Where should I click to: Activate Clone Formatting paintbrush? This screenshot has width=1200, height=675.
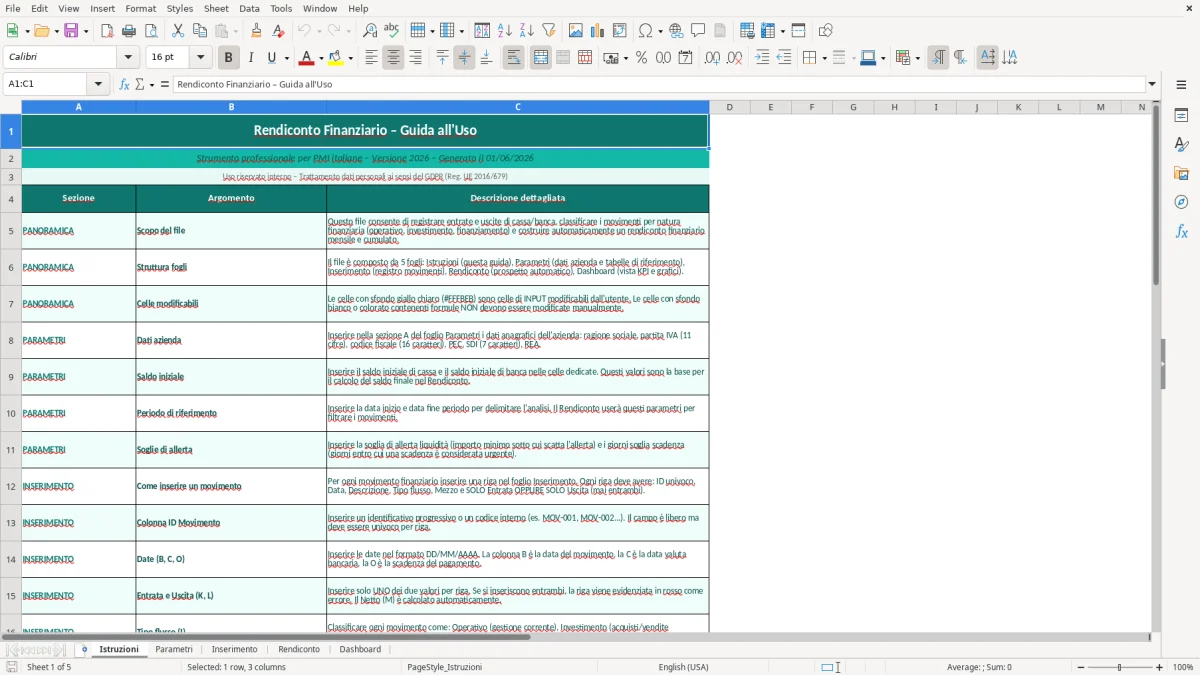257,31
